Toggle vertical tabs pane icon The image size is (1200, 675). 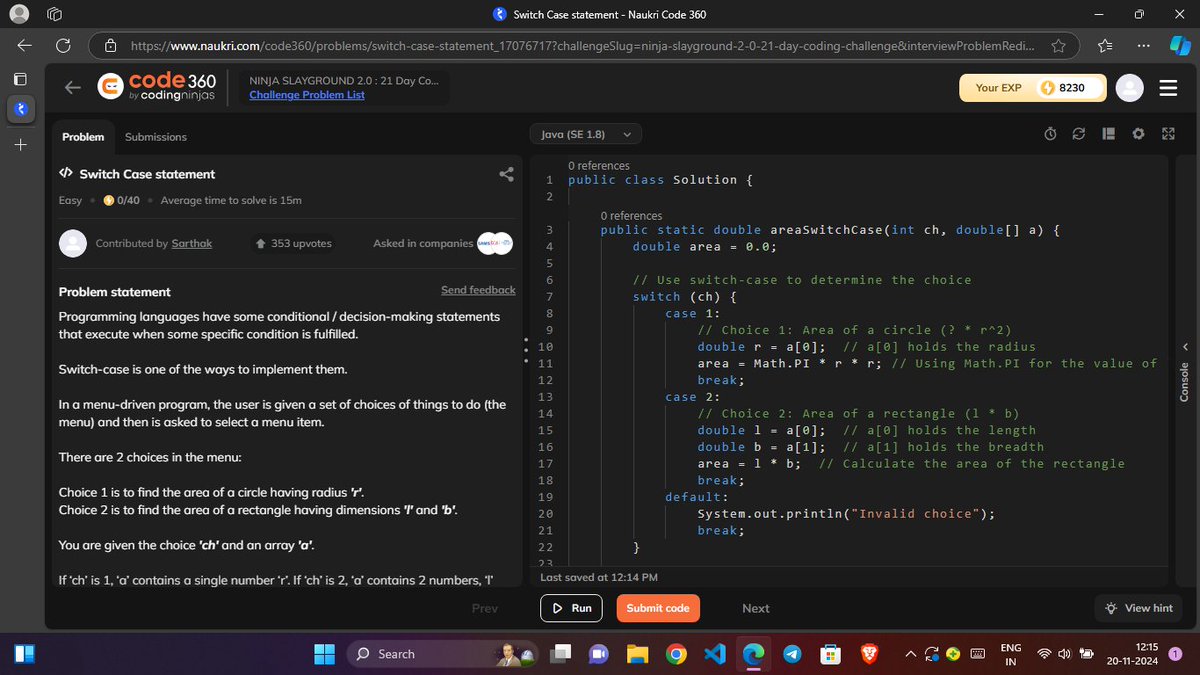[x=21, y=78]
